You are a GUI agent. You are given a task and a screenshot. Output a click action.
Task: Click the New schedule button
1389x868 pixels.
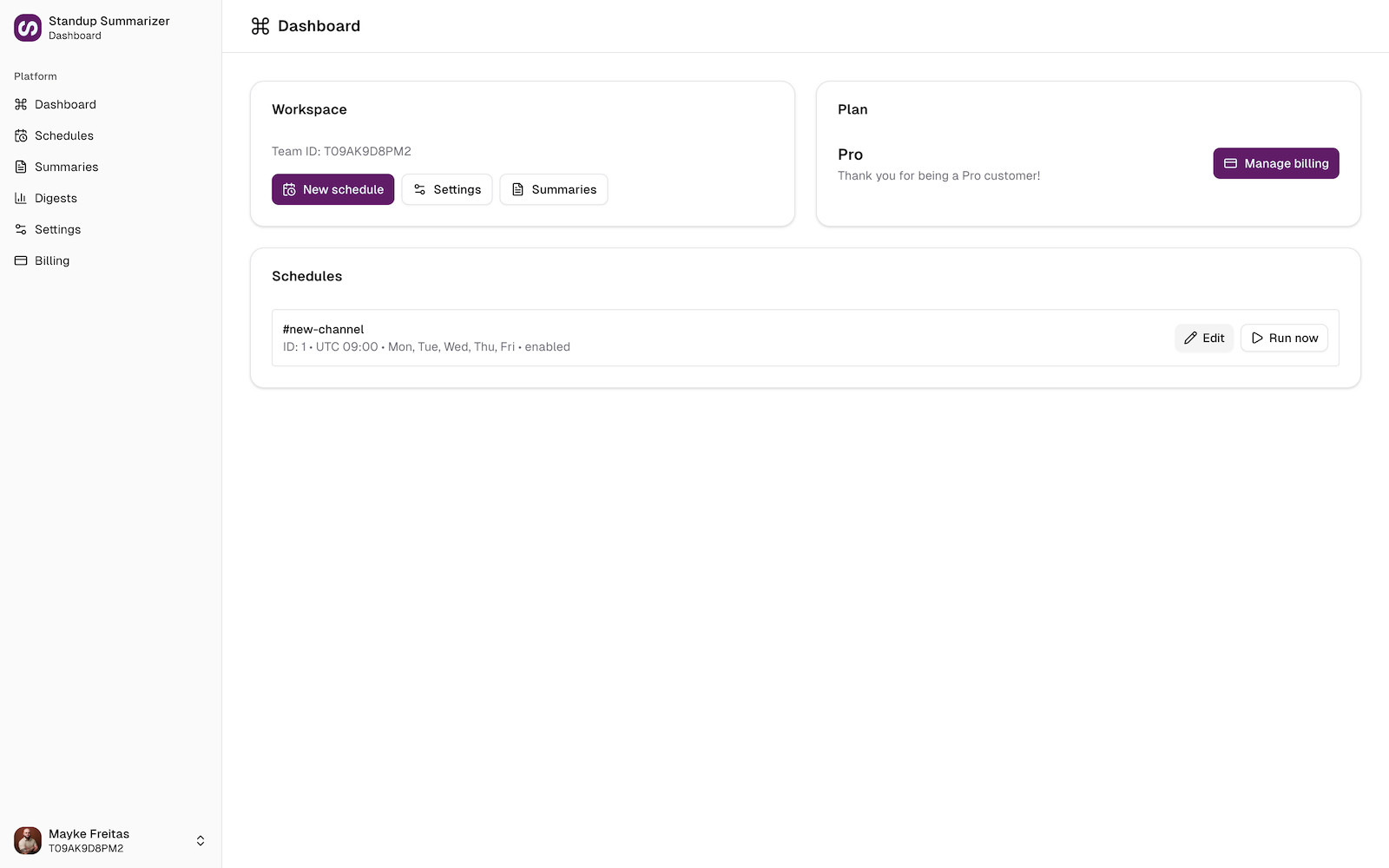click(332, 189)
